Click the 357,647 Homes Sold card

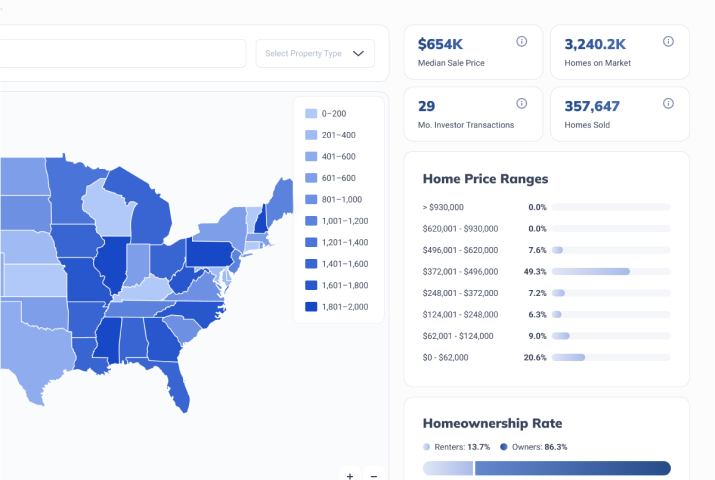(619, 114)
